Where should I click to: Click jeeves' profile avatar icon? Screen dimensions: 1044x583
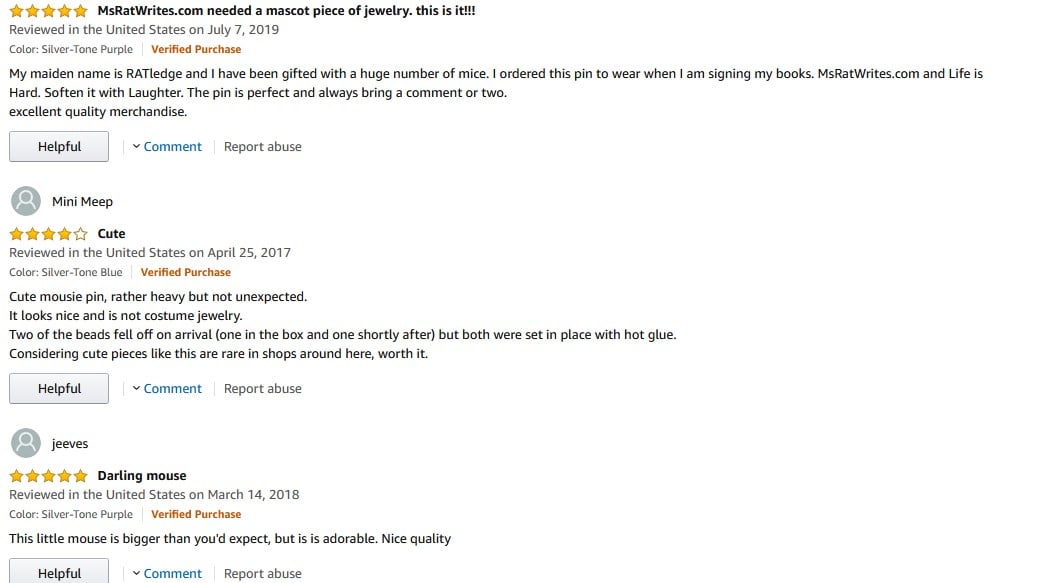[x=25, y=443]
